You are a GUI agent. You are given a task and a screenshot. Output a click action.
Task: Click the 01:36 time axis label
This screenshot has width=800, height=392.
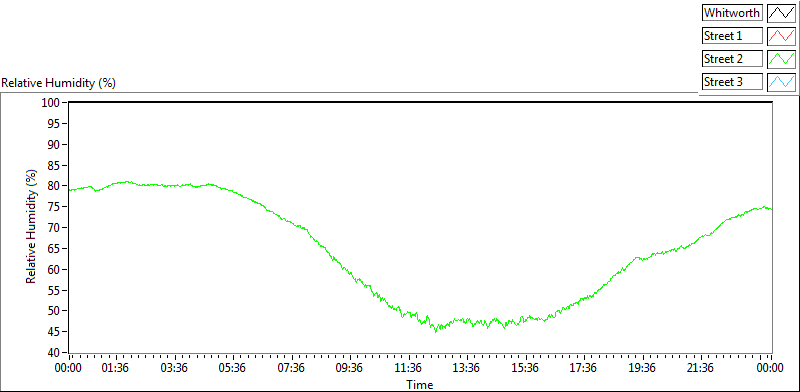click(116, 368)
